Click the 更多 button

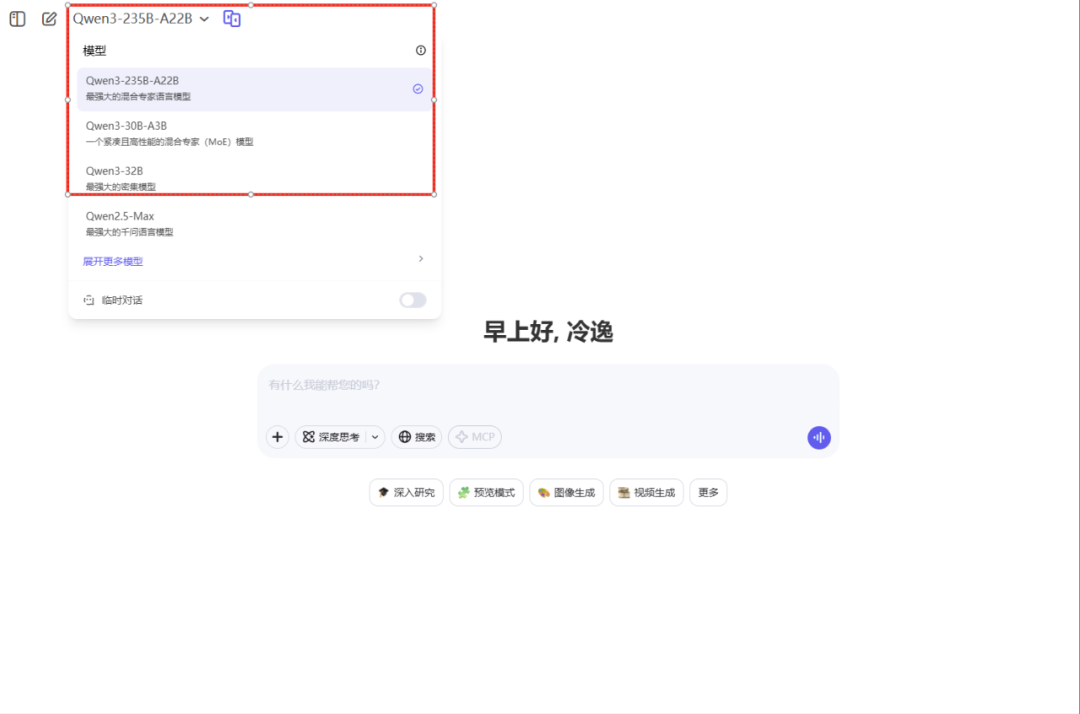(x=708, y=492)
